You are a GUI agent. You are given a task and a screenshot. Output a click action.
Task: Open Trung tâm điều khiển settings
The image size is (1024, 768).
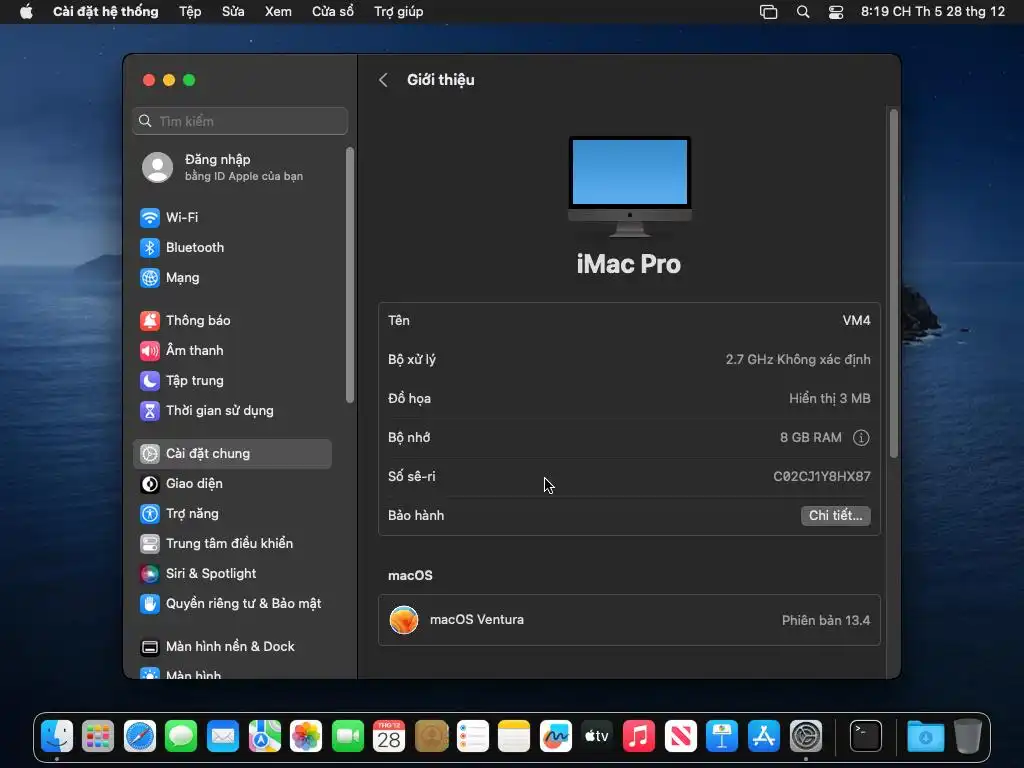(232, 543)
